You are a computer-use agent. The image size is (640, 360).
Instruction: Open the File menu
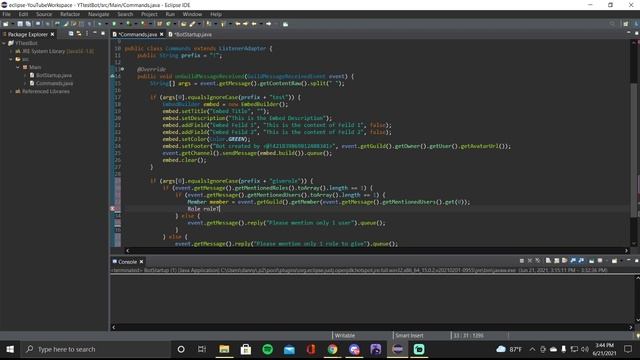[7, 14]
